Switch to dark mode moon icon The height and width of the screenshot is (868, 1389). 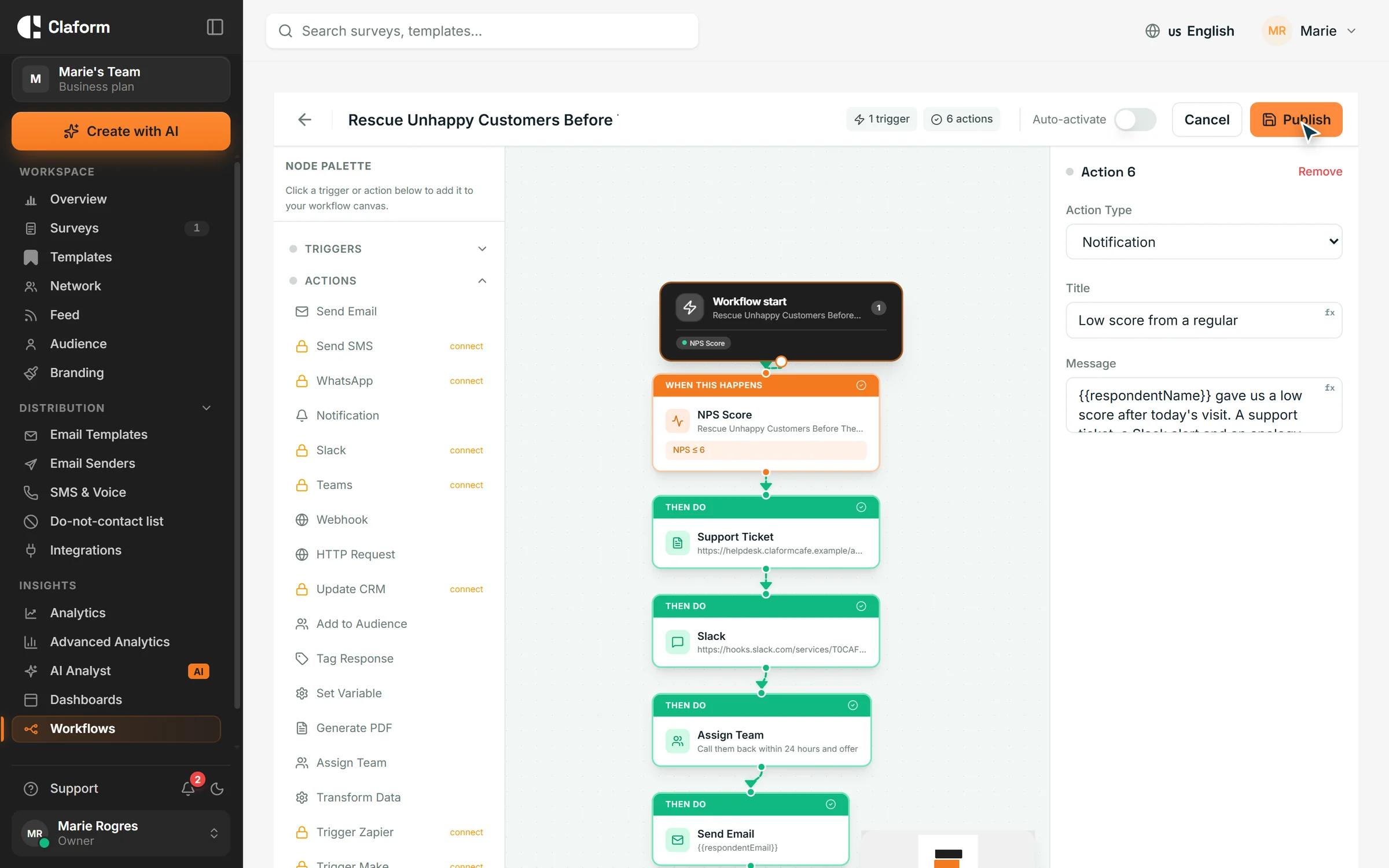[x=217, y=788]
